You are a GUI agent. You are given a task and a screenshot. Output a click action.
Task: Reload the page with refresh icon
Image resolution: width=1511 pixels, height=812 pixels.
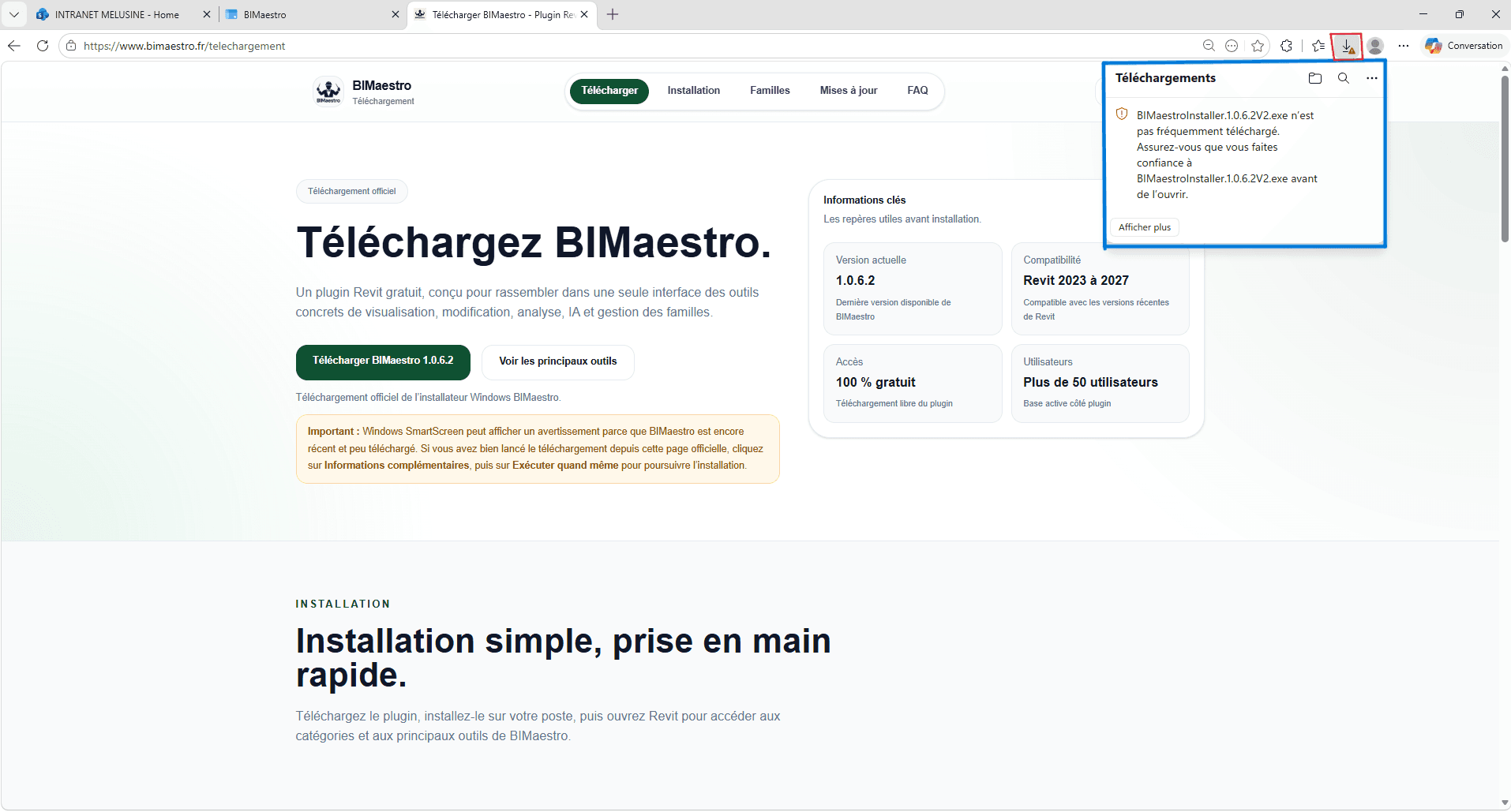43,46
